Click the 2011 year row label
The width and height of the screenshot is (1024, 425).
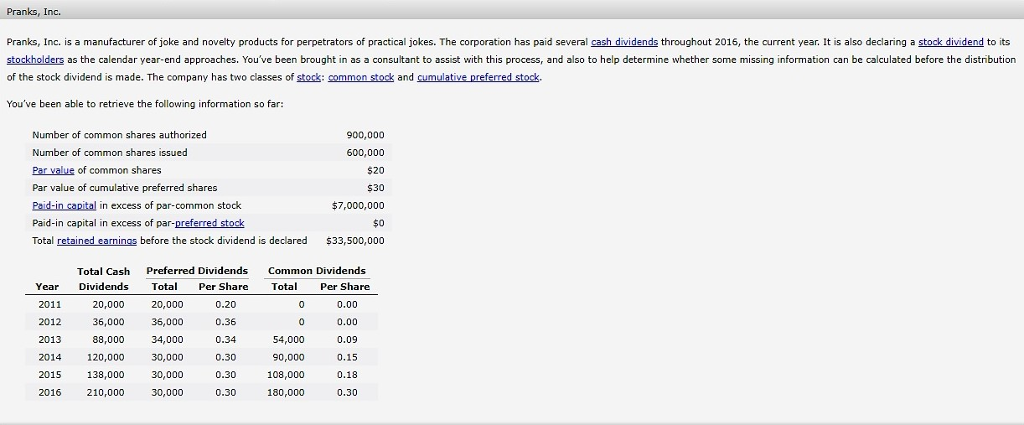(48, 304)
